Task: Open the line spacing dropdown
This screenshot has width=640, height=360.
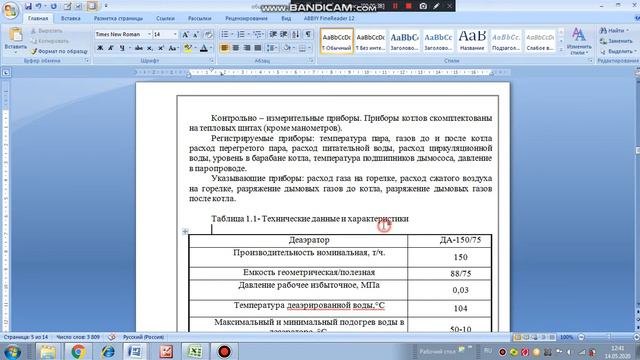Action: coord(272,48)
